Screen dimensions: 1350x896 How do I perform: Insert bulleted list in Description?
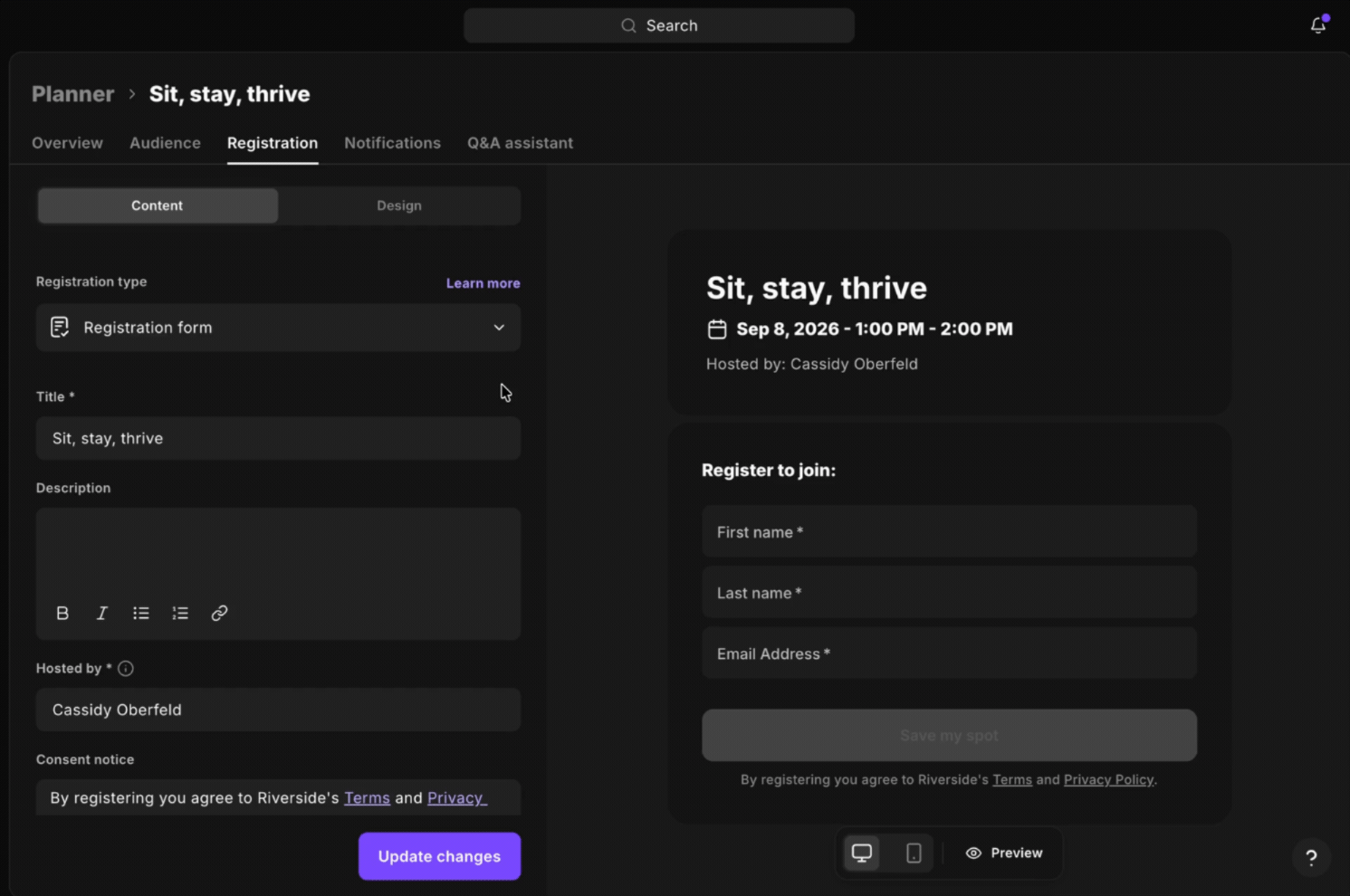point(140,613)
